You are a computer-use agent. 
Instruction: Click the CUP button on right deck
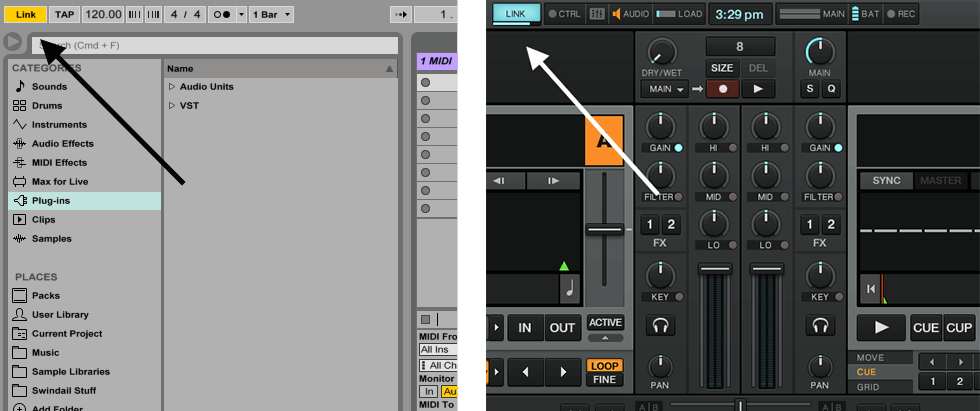[959, 327]
